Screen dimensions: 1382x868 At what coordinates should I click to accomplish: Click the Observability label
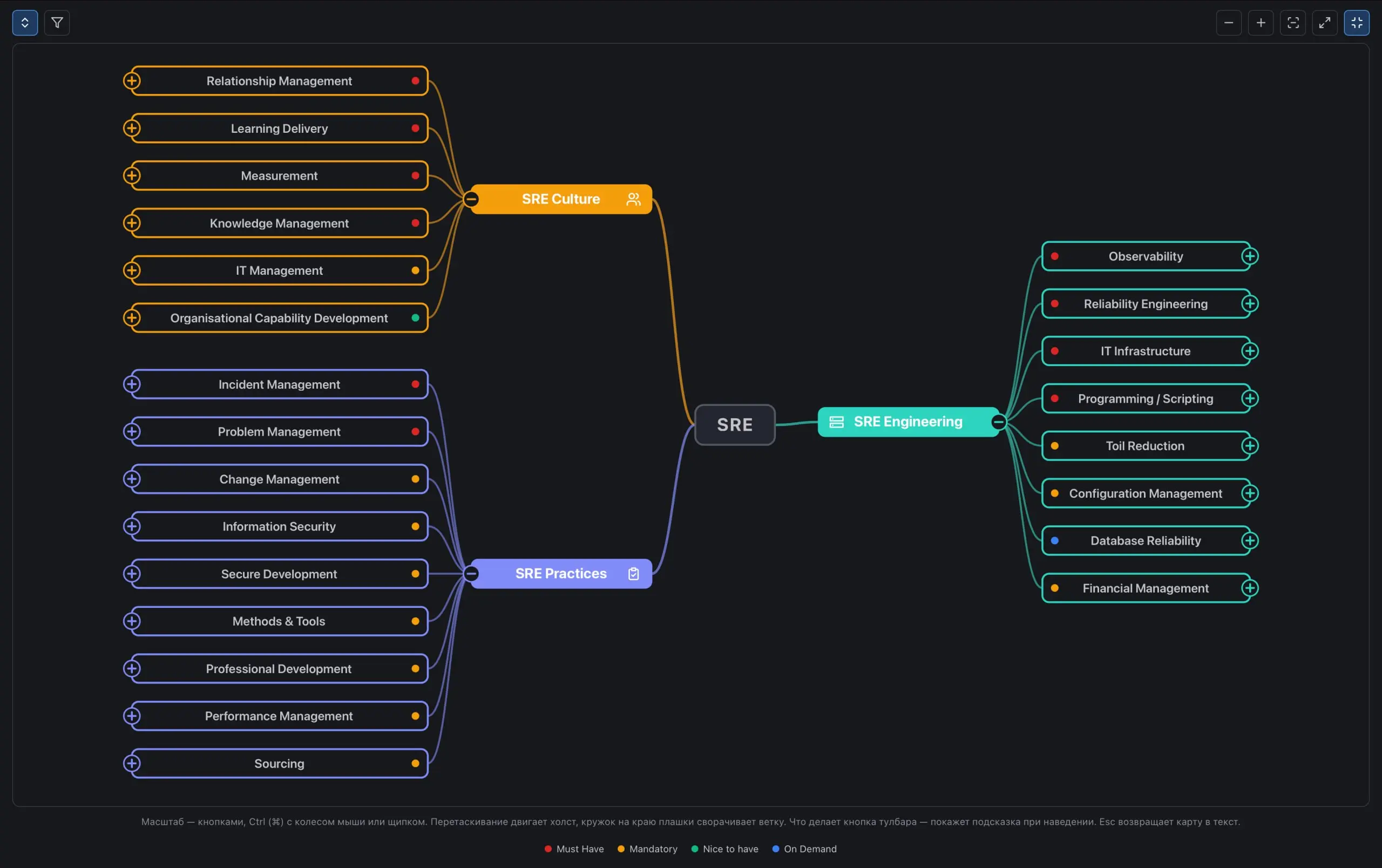coord(1146,256)
